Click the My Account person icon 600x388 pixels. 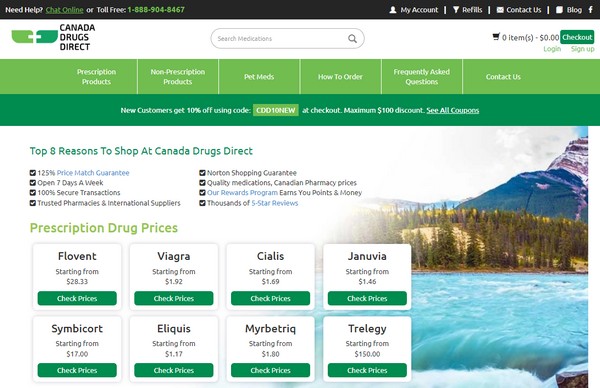(393, 10)
